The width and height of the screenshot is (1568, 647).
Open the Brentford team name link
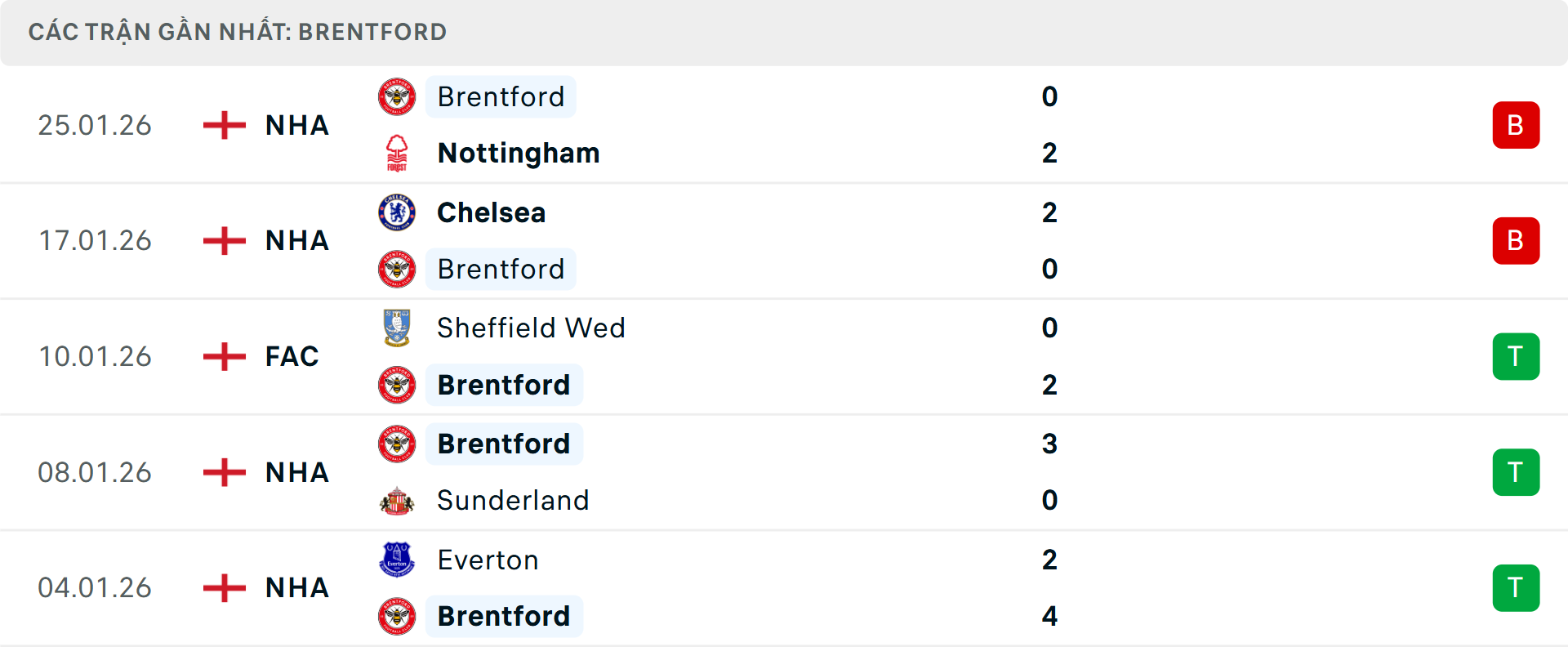coord(501,96)
